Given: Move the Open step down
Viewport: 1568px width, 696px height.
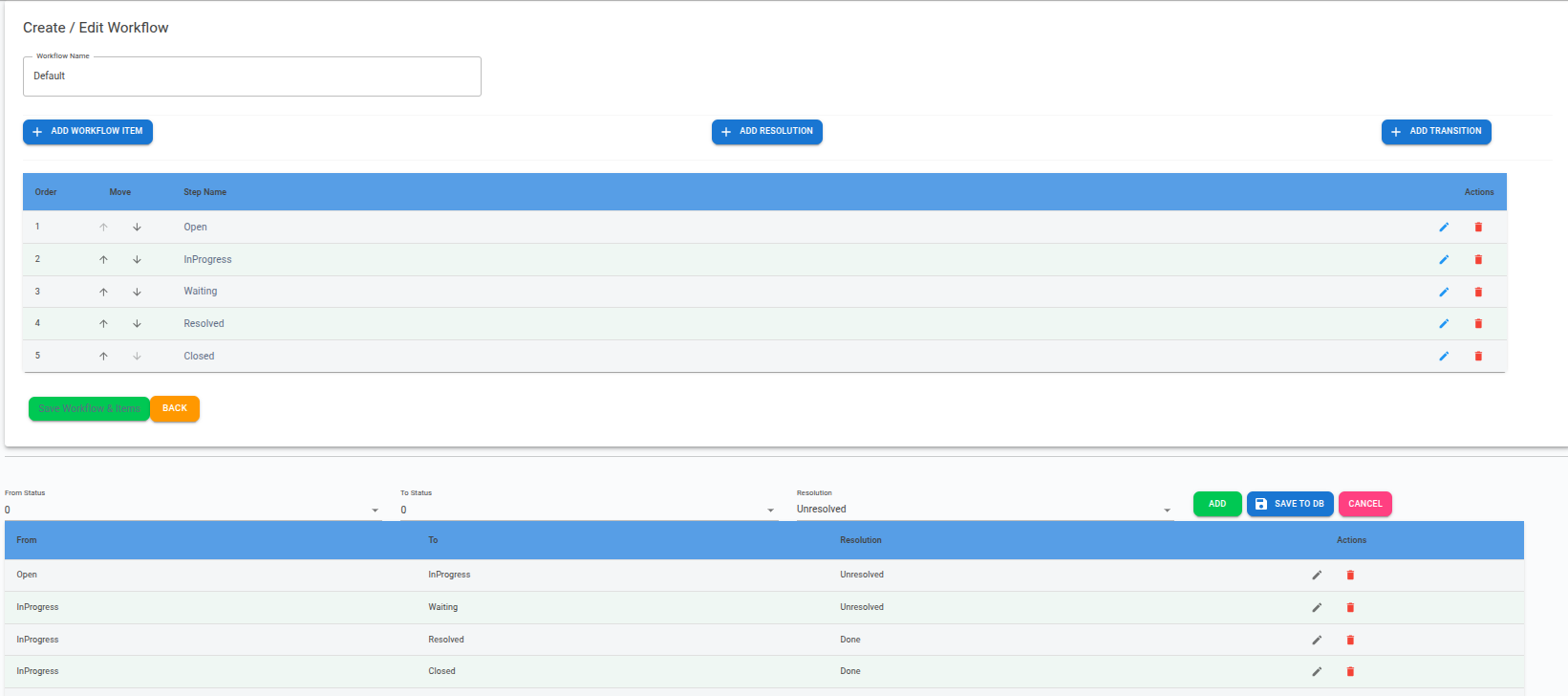Looking at the screenshot, I should [x=137, y=228].
